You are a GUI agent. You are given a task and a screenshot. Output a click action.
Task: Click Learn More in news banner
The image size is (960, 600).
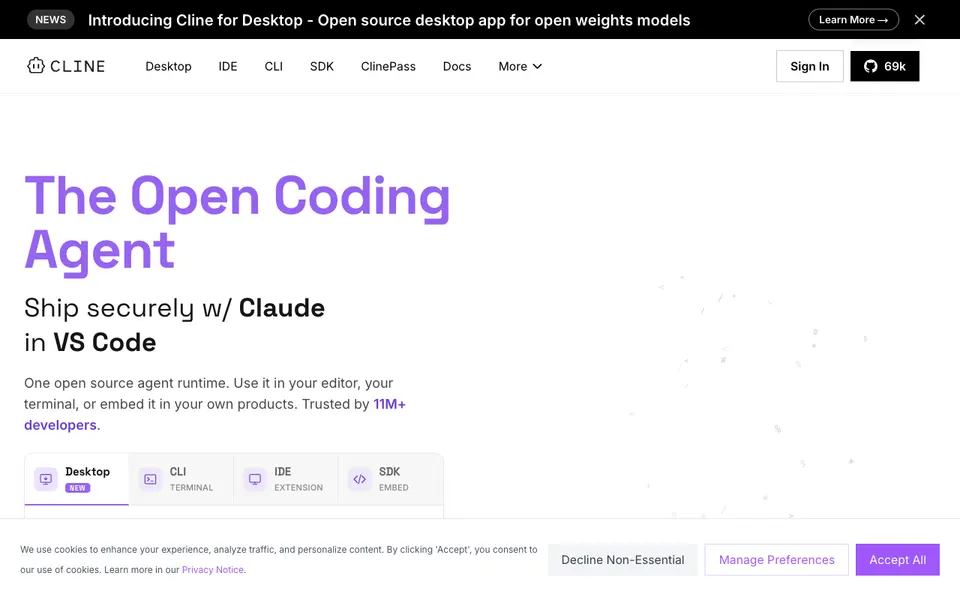click(853, 20)
